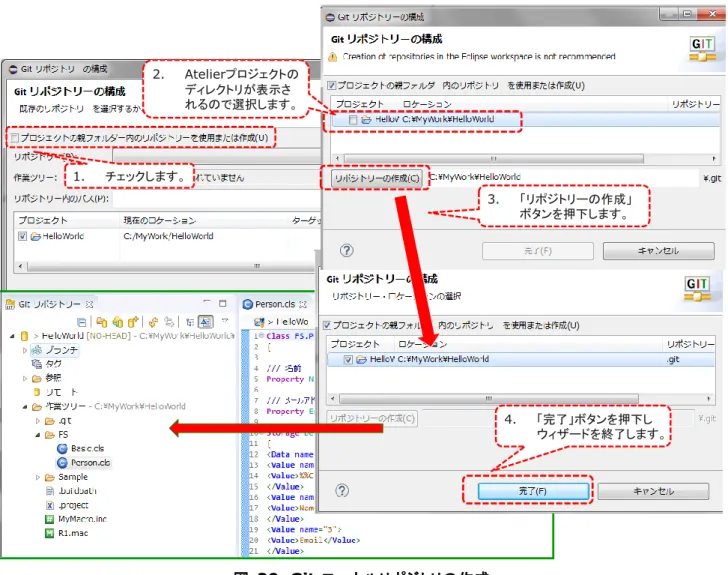Click right scroll arrow in upper right table
This screenshot has height=575, width=728.
click(x=714, y=158)
